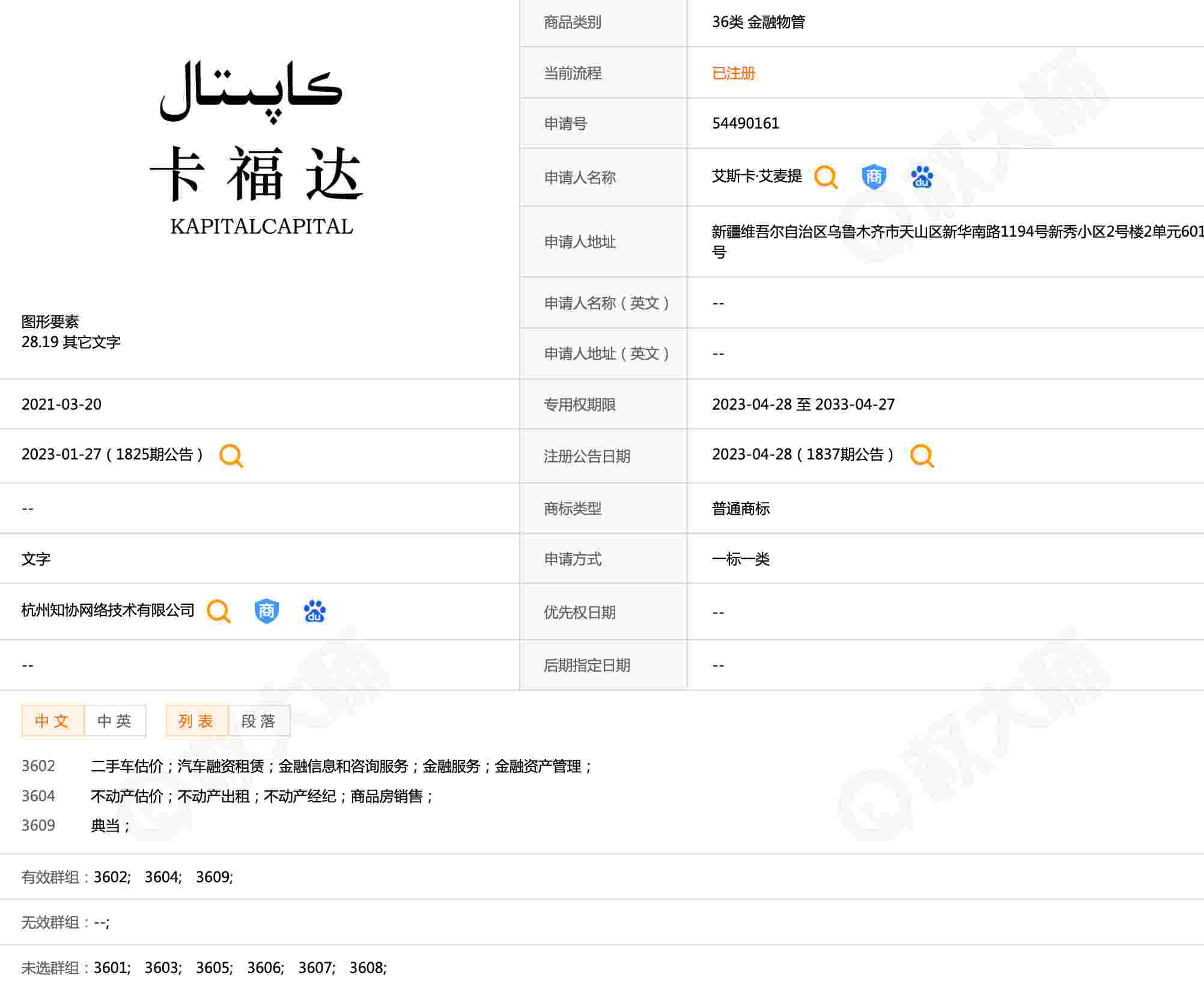1204x985 pixels.
Task: Select 段落 paragraph view mode
Action: (259, 721)
